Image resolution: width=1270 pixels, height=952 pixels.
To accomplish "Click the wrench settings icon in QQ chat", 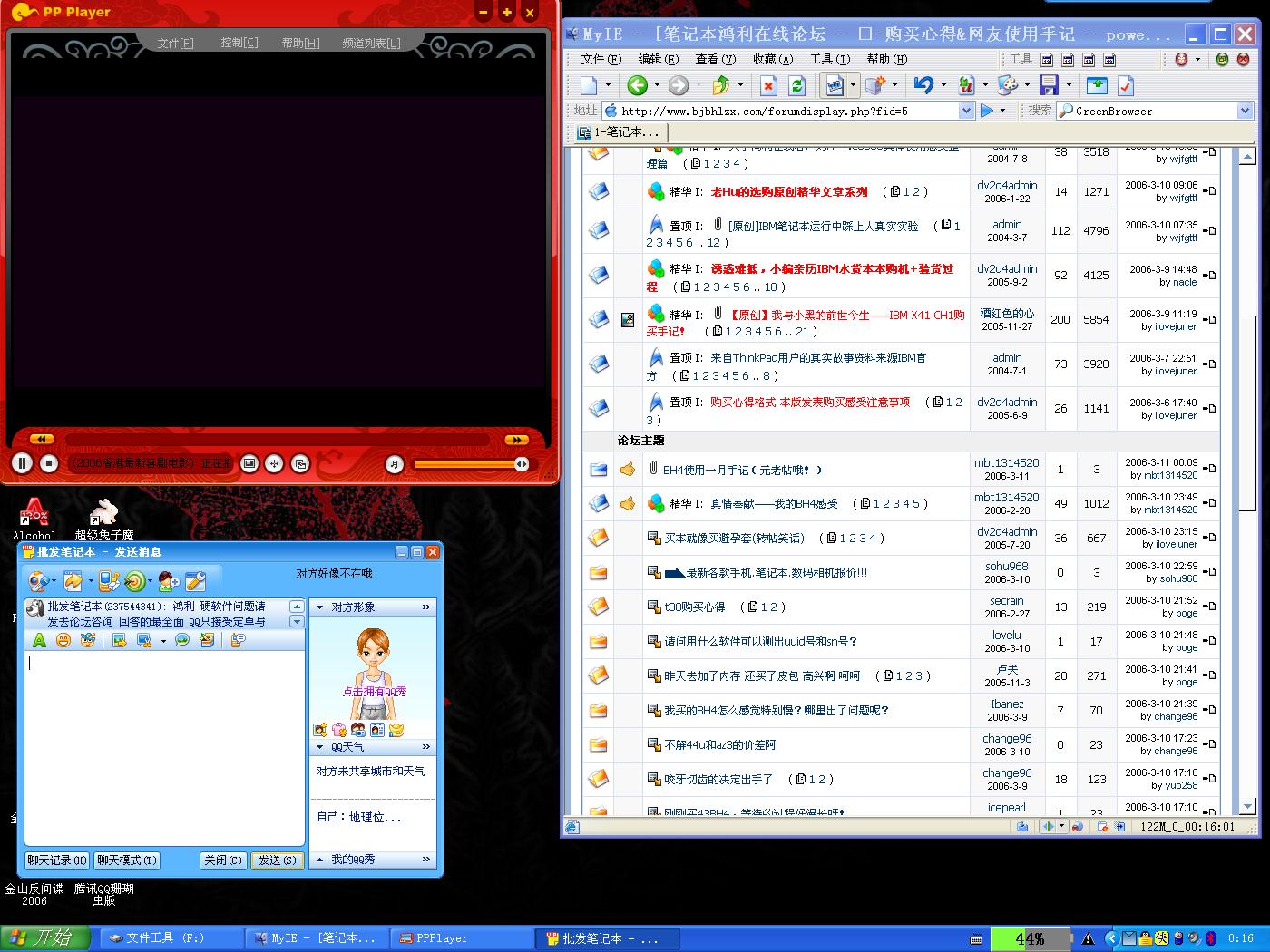I will click(195, 581).
